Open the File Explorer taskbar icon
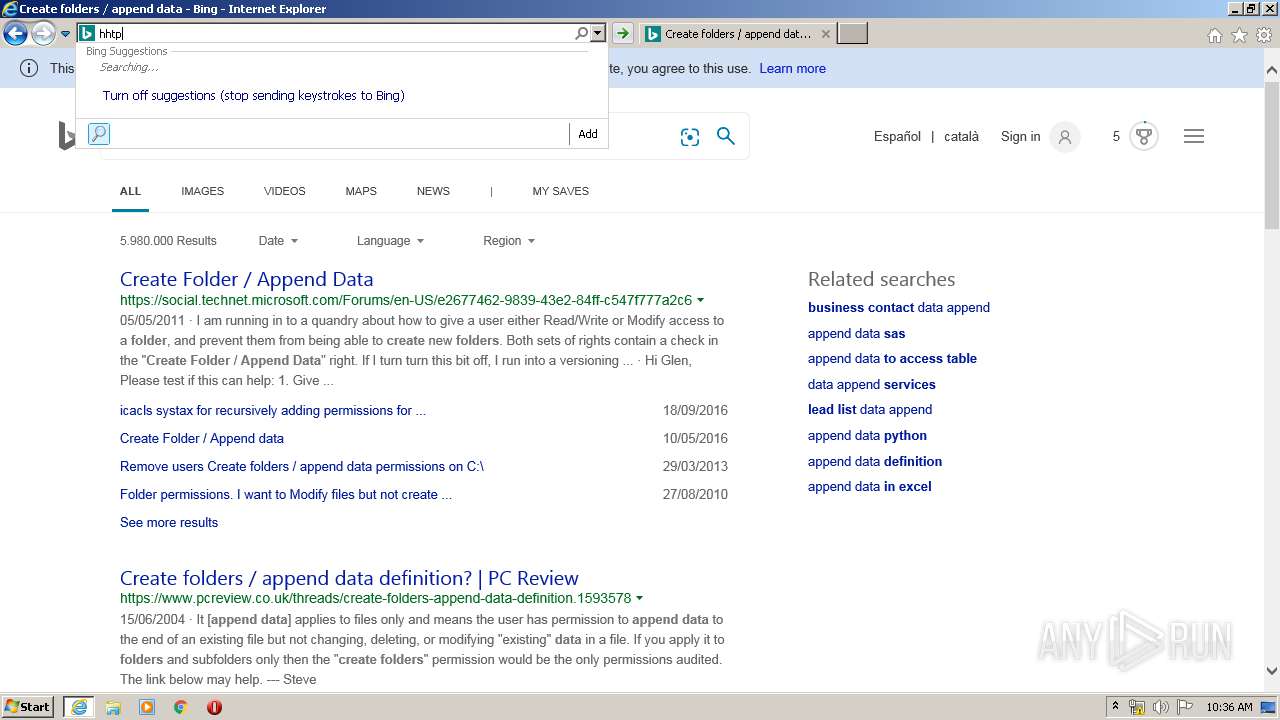1280x720 pixels. [x=113, y=707]
